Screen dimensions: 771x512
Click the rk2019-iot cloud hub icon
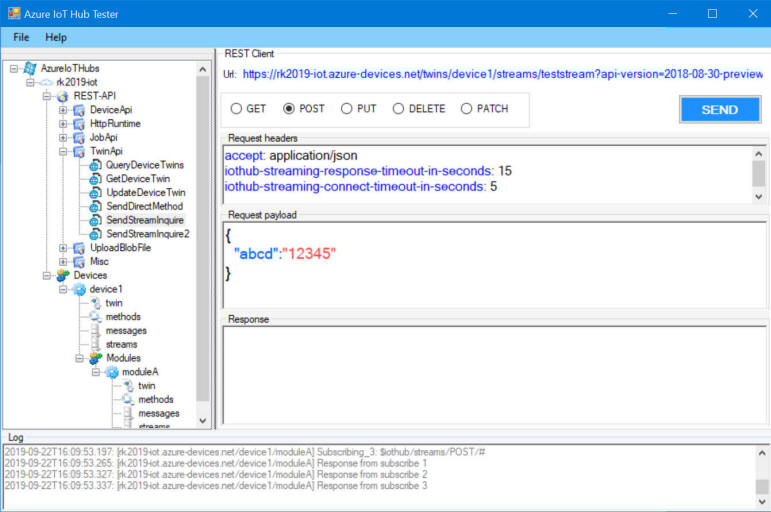(x=46, y=82)
